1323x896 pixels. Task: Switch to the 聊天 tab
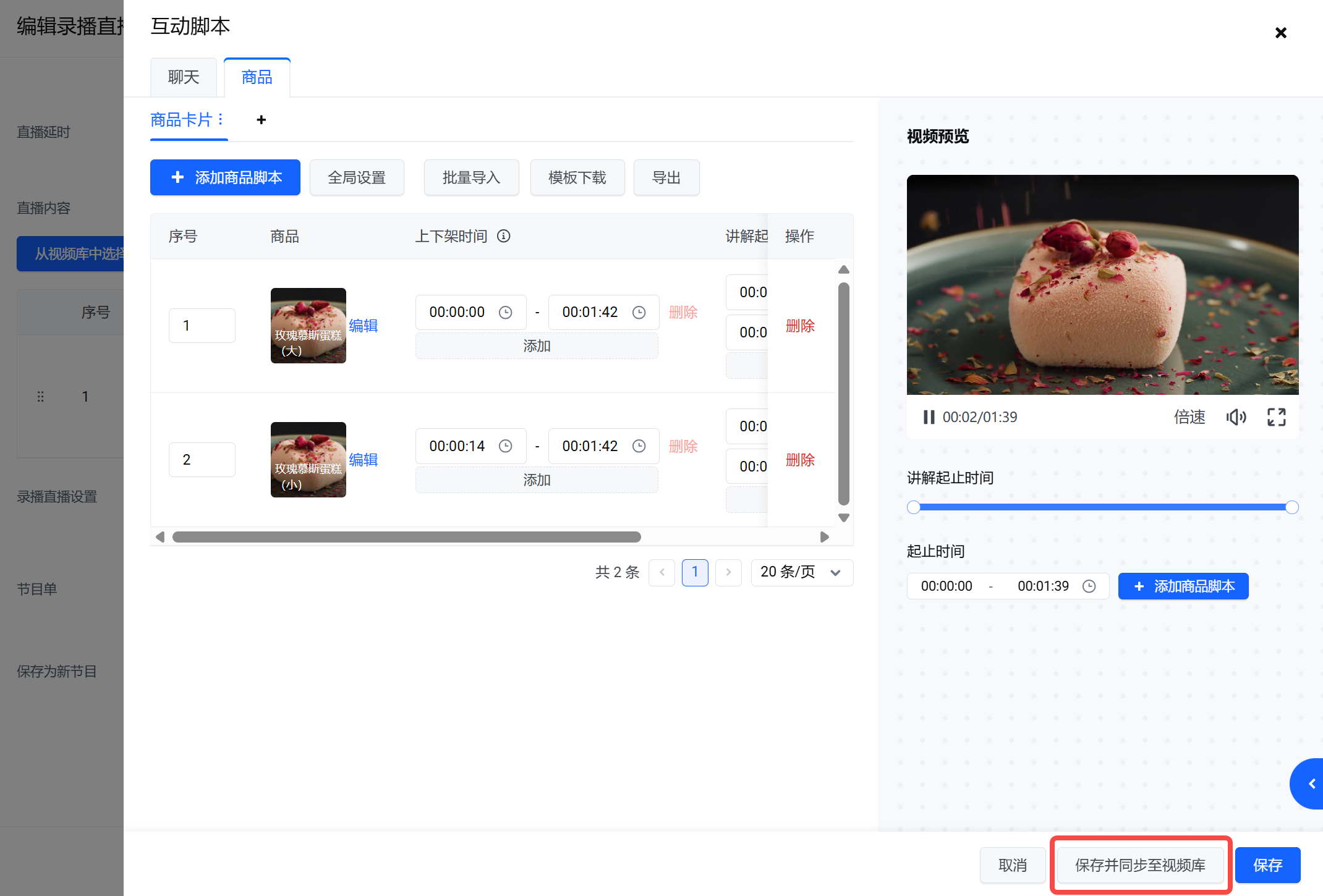click(x=184, y=77)
